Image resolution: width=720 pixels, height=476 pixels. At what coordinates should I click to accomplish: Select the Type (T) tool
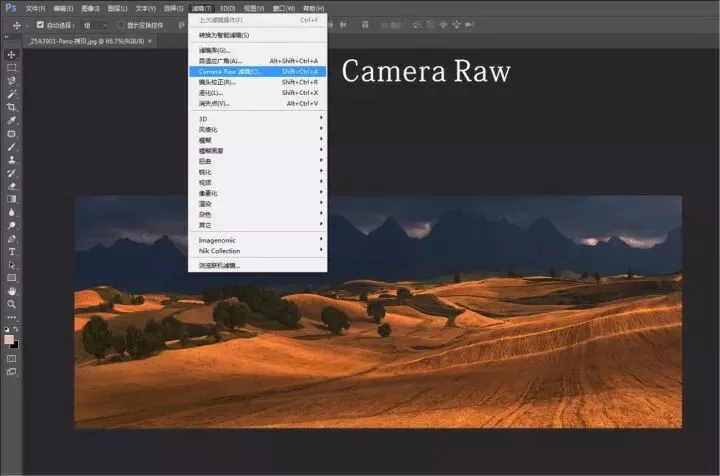click(x=11, y=252)
